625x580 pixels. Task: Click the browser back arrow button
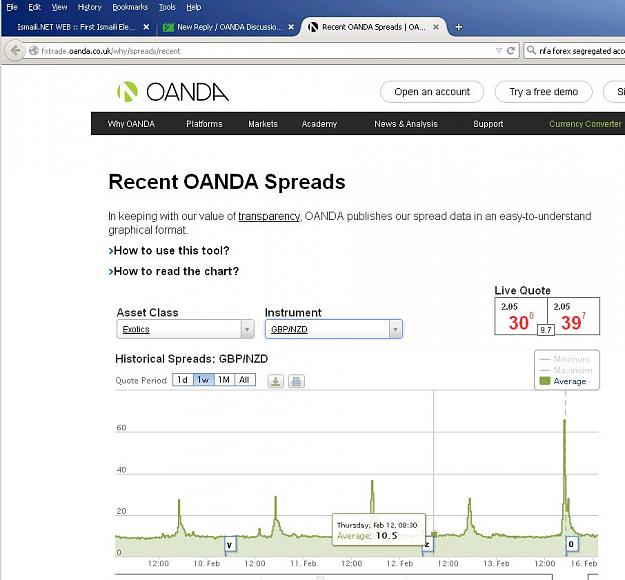(15, 51)
